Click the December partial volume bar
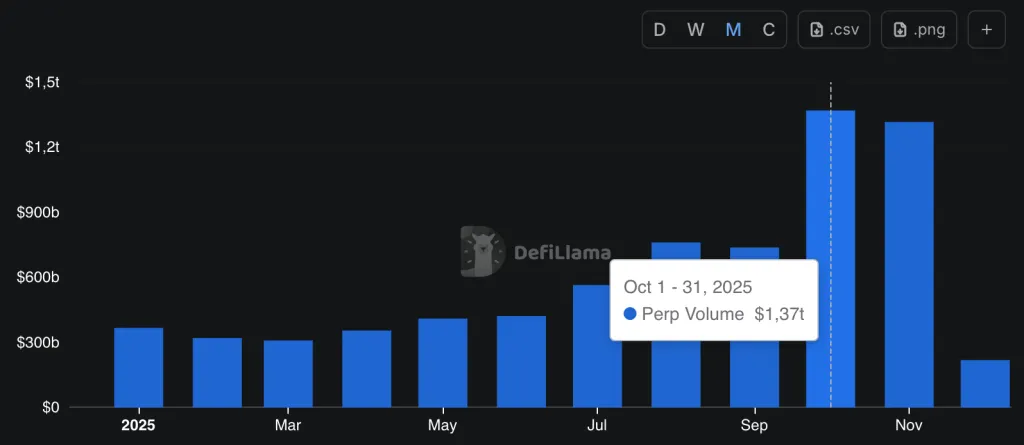This screenshot has width=1024, height=445. pyautogui.click(x=985, y=384)
